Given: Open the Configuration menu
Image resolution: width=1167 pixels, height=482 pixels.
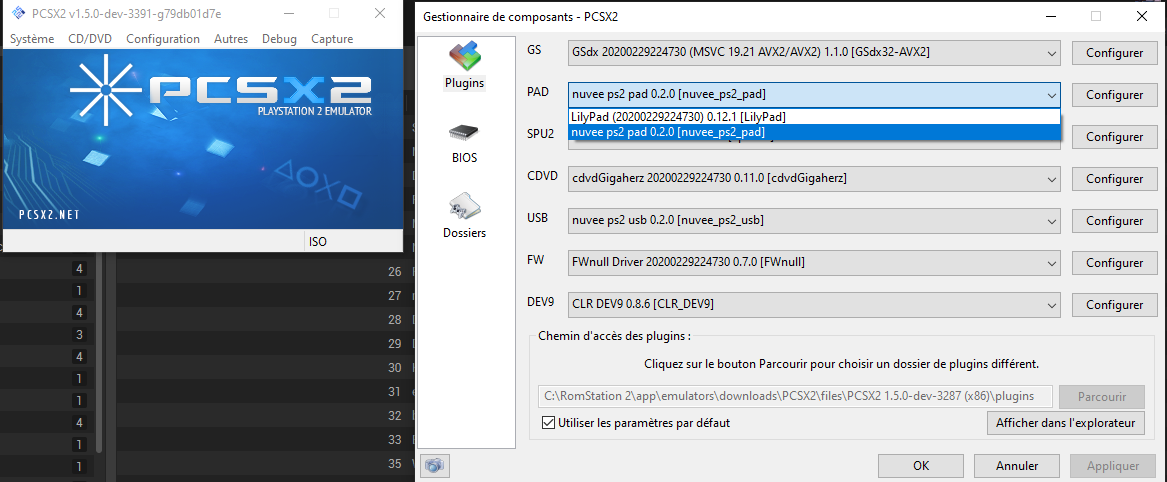Looking at the screenshot, I should click(x=163, y=39).
